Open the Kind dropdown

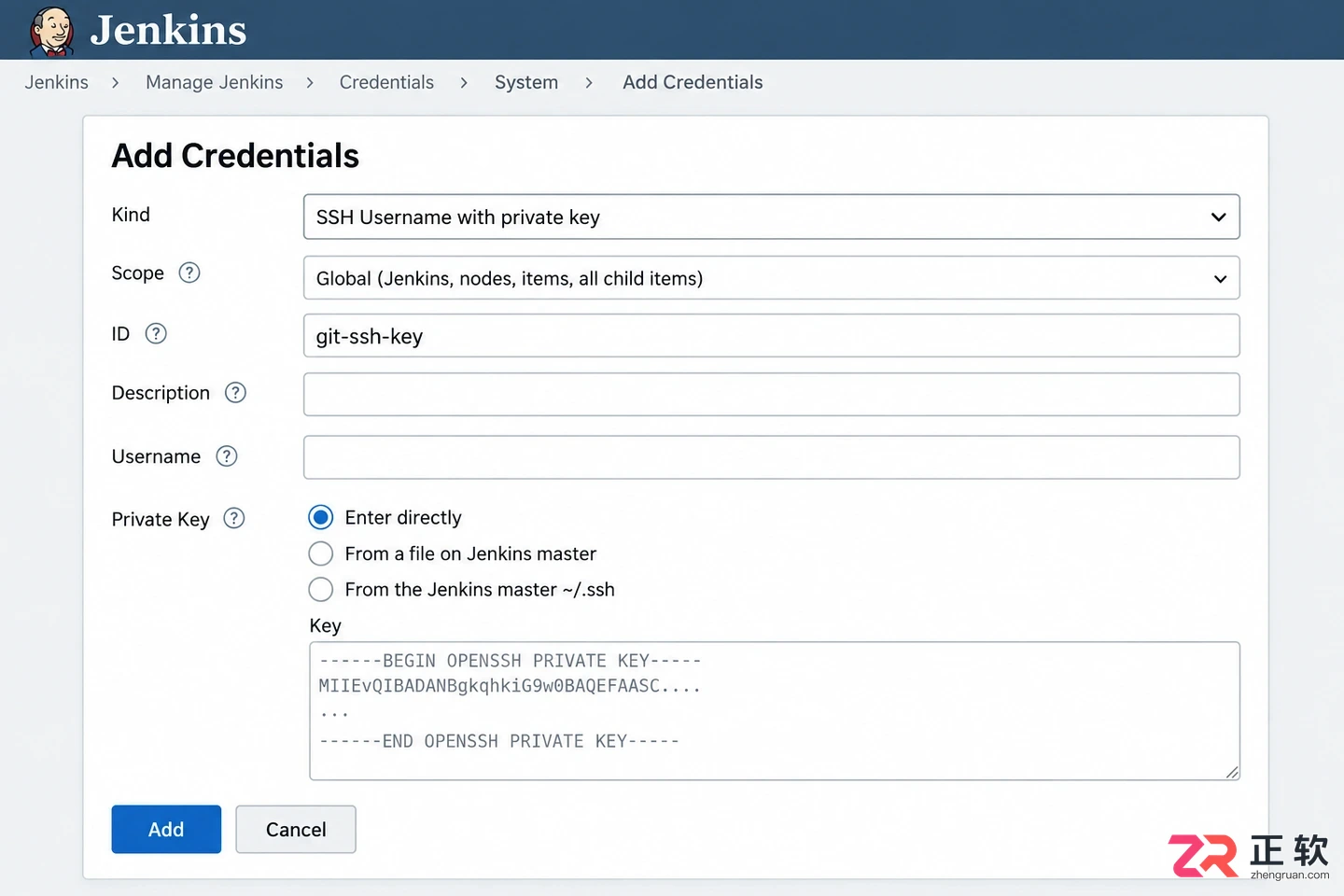771,217
